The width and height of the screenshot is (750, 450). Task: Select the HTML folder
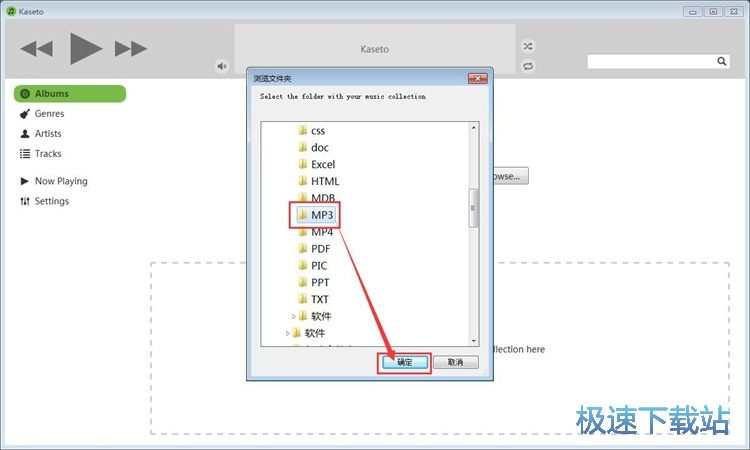[318, 181]
